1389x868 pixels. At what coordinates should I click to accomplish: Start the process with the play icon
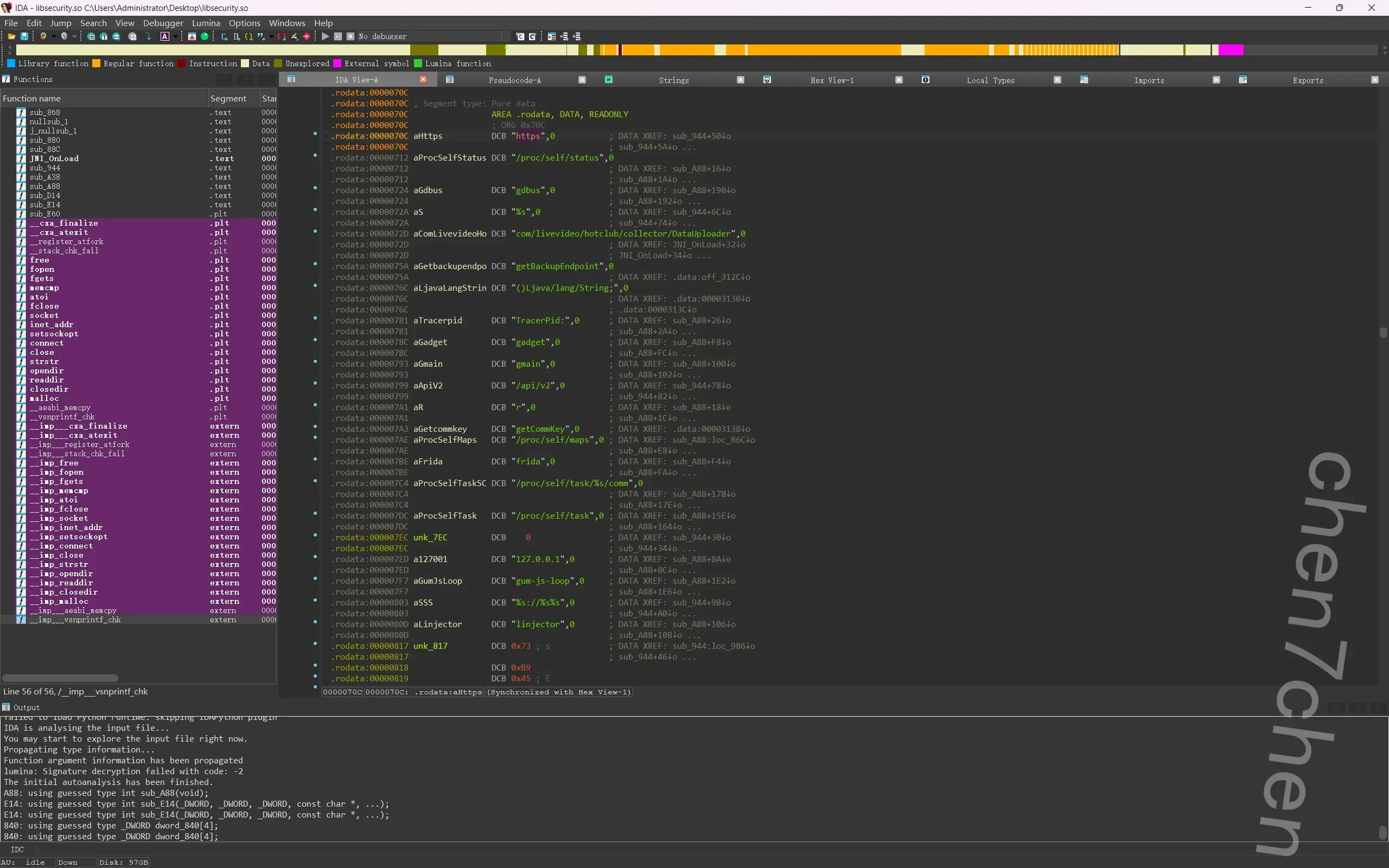tap(326, 36)
